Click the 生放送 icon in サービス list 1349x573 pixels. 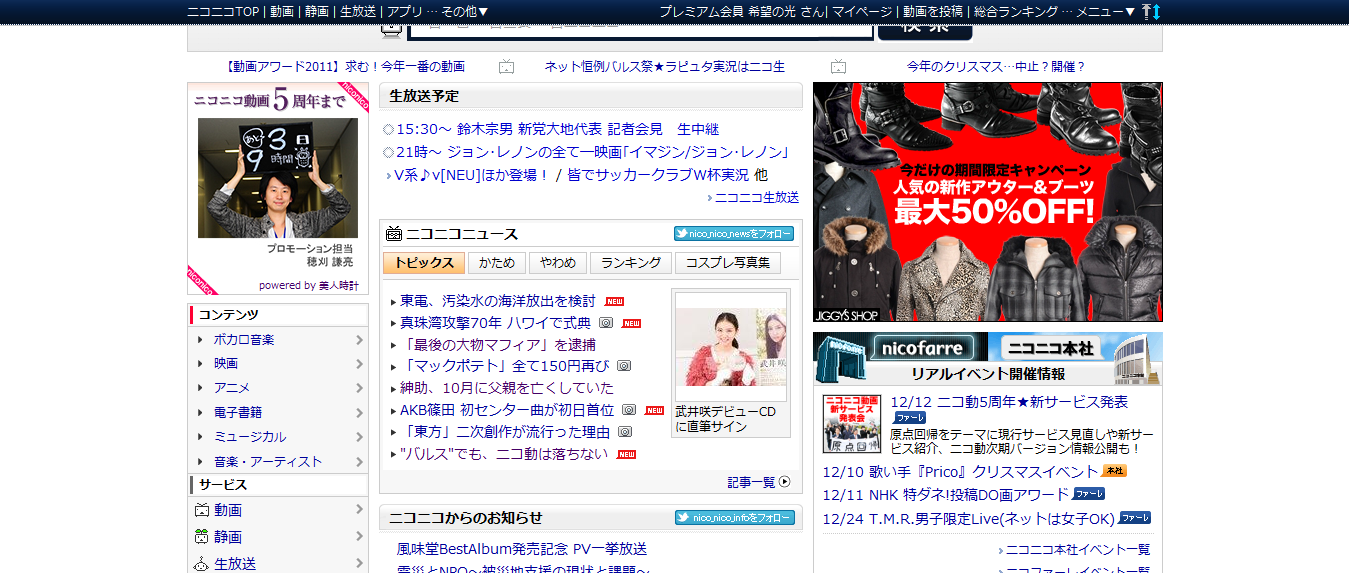click(201, 563)
